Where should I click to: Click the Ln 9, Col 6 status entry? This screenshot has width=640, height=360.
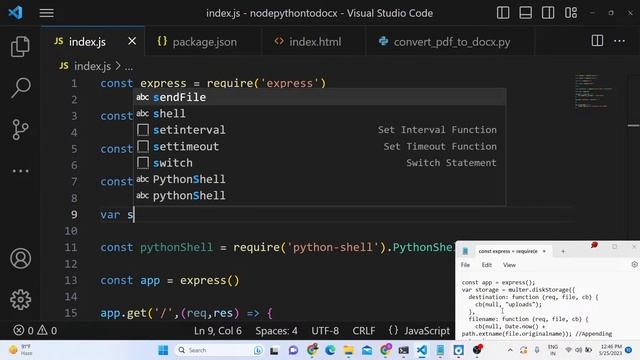point(218,331)
